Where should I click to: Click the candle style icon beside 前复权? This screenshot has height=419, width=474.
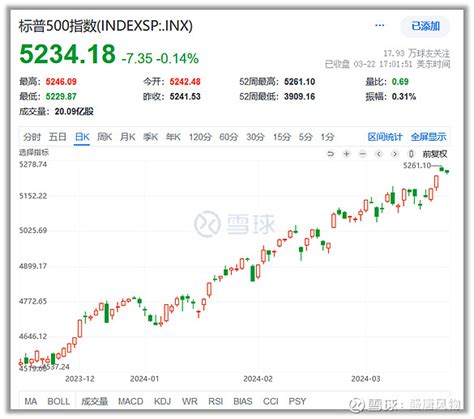[x=411, y=154]
